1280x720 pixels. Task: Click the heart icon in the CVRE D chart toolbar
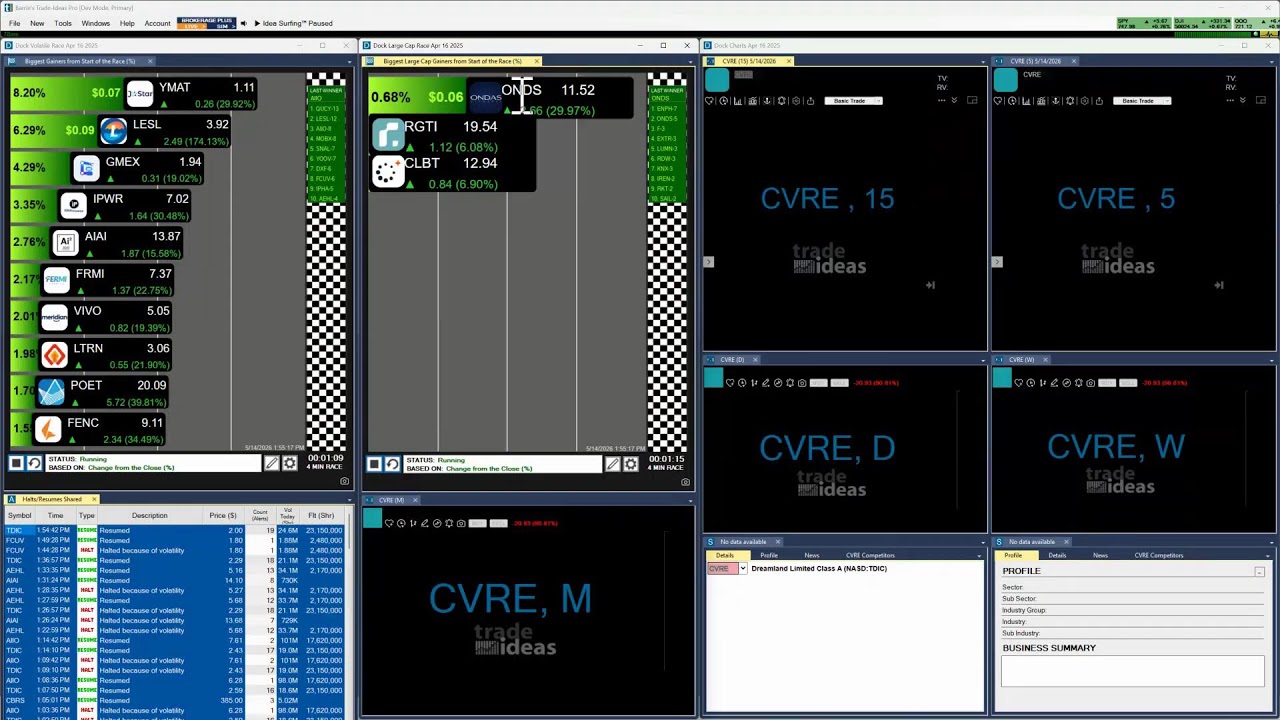(730, 383)
